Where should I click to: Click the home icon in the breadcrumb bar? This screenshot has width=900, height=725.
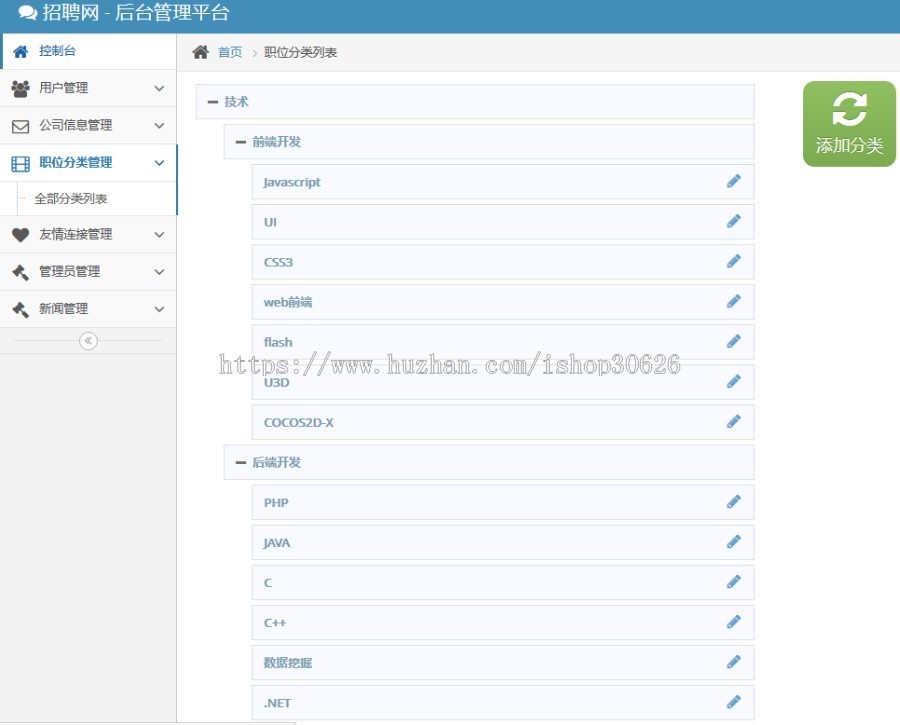pyautogui.click(x=199, y=51)
